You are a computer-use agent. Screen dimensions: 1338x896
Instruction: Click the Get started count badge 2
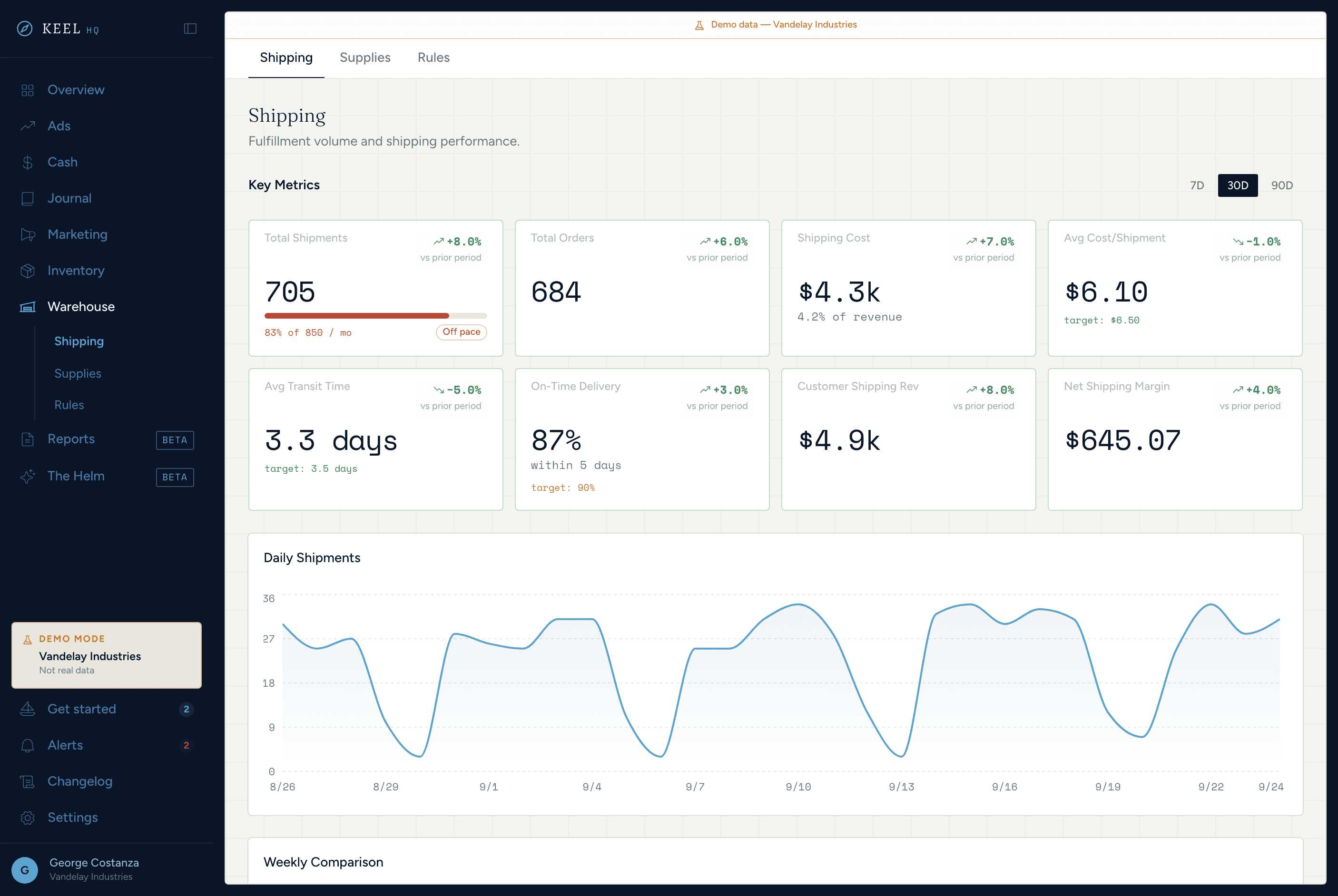coord(187,709)
